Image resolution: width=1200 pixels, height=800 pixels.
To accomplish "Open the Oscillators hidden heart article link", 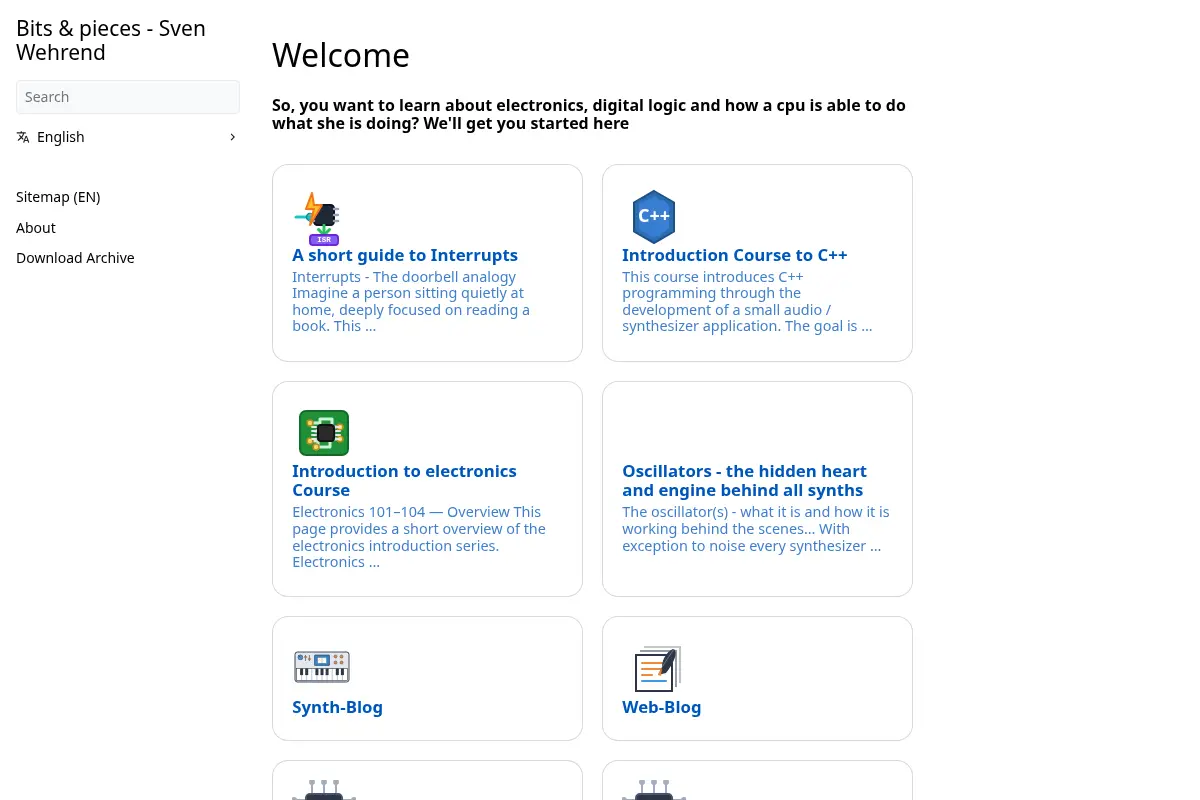I will point(744,480).
